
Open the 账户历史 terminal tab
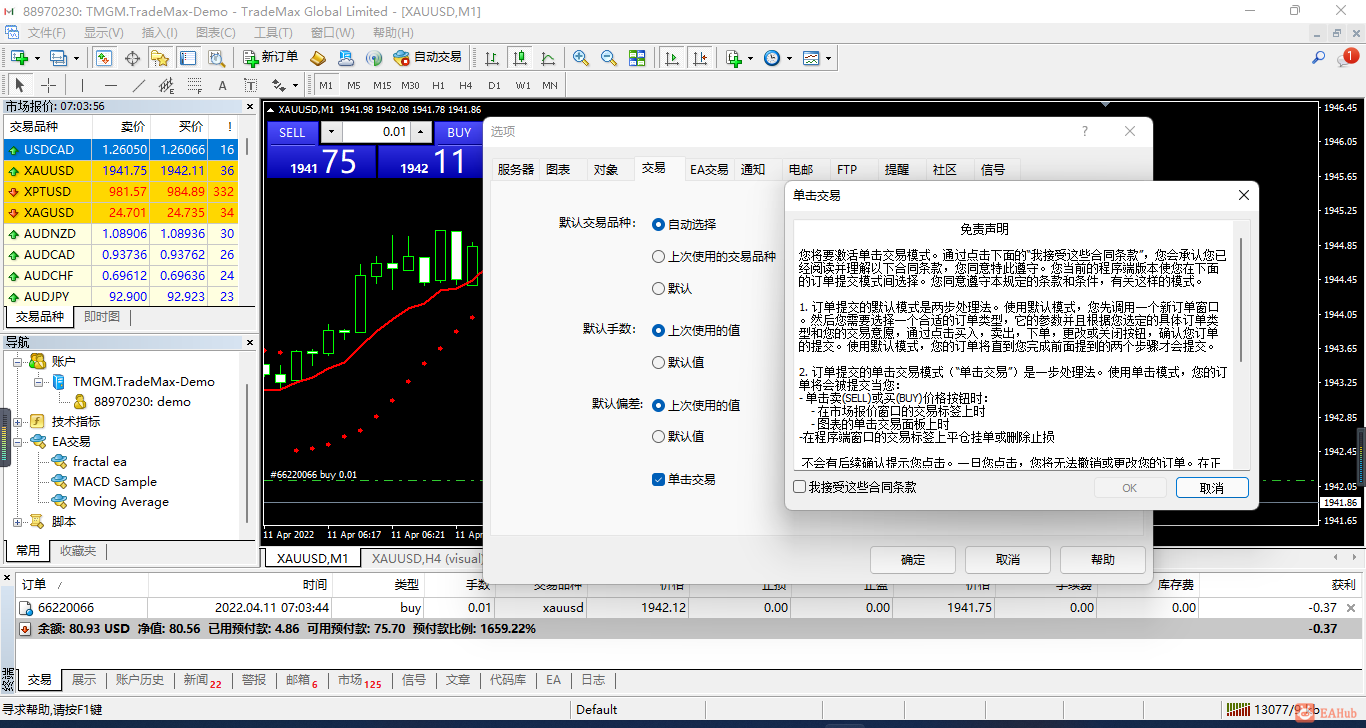[140, 680]
